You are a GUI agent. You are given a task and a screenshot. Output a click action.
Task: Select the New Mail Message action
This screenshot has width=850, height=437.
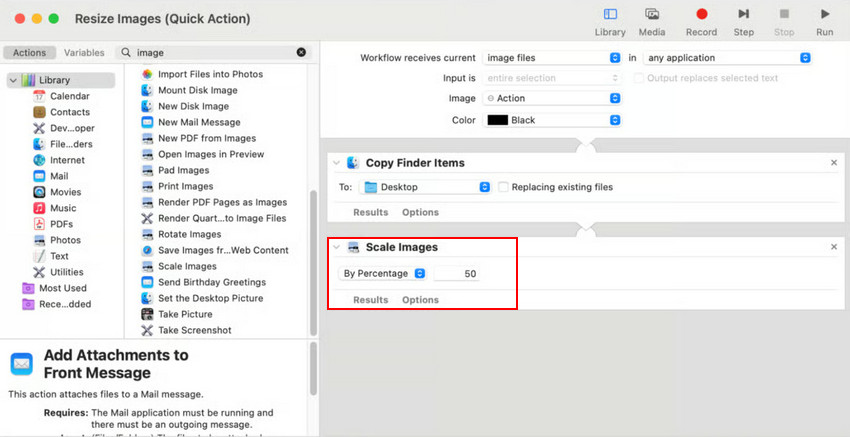(190, 122)
